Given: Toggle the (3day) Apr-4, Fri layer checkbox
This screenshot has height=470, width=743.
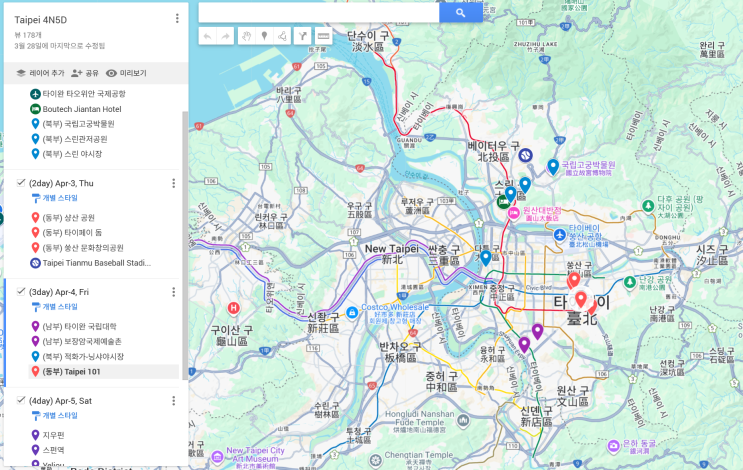Looking at the screenshot, I should coord(20,291).
